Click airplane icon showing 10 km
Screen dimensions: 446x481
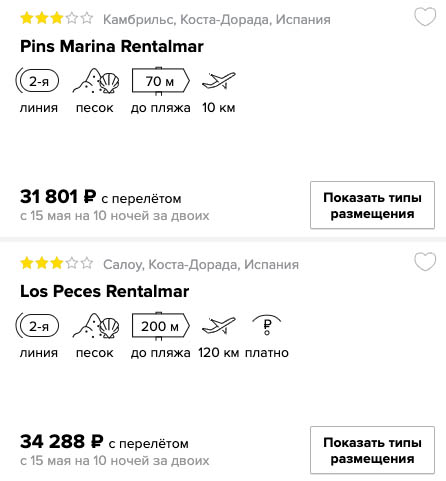pyautogui.click(x=219, y=81)
